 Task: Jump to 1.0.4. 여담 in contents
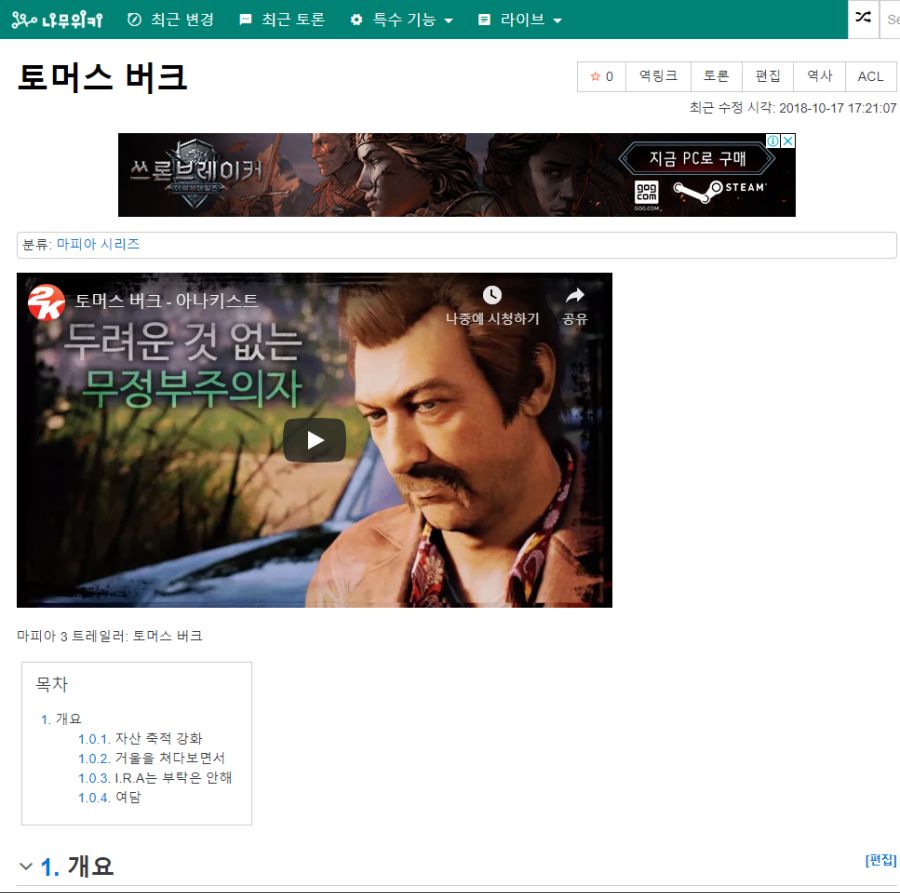pyautogui.click(x=109, y=797)
